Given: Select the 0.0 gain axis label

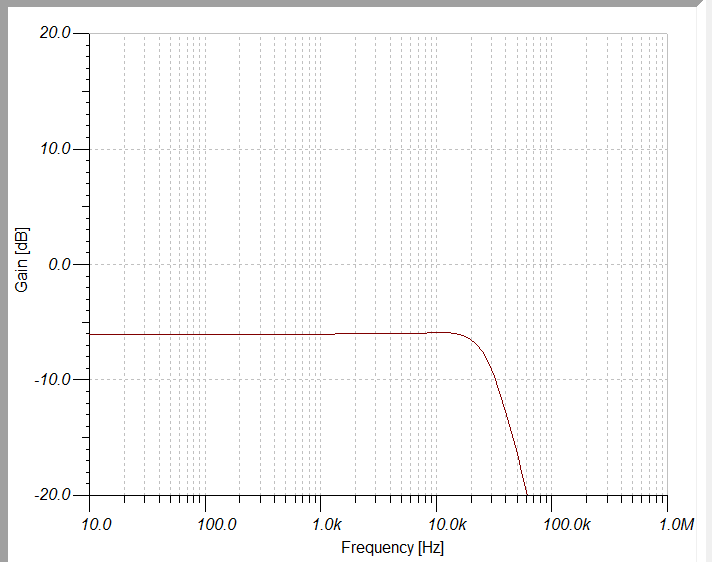Looking at the screenshot, I should (x=59, y=264).
